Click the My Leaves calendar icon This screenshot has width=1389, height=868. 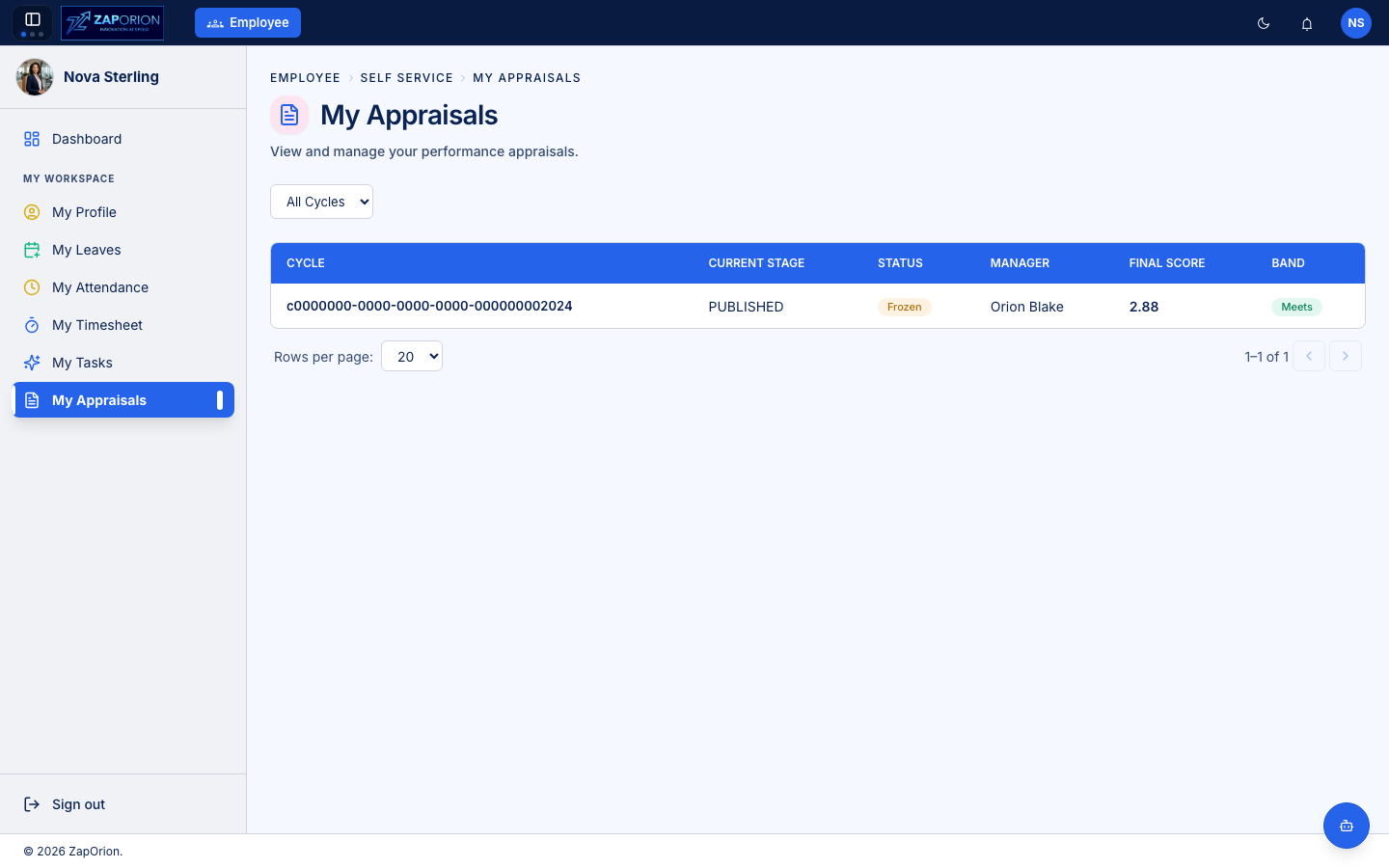coord(32,250)
